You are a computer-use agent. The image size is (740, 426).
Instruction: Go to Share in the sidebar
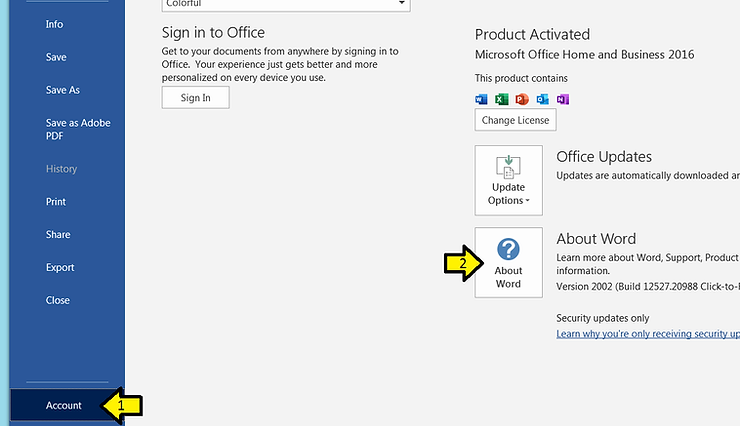pyautogui.click(x=58, y=235)
